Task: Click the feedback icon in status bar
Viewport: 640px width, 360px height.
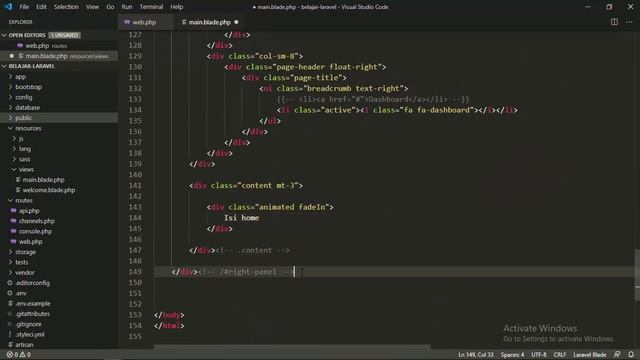Action: coord(617,355)
